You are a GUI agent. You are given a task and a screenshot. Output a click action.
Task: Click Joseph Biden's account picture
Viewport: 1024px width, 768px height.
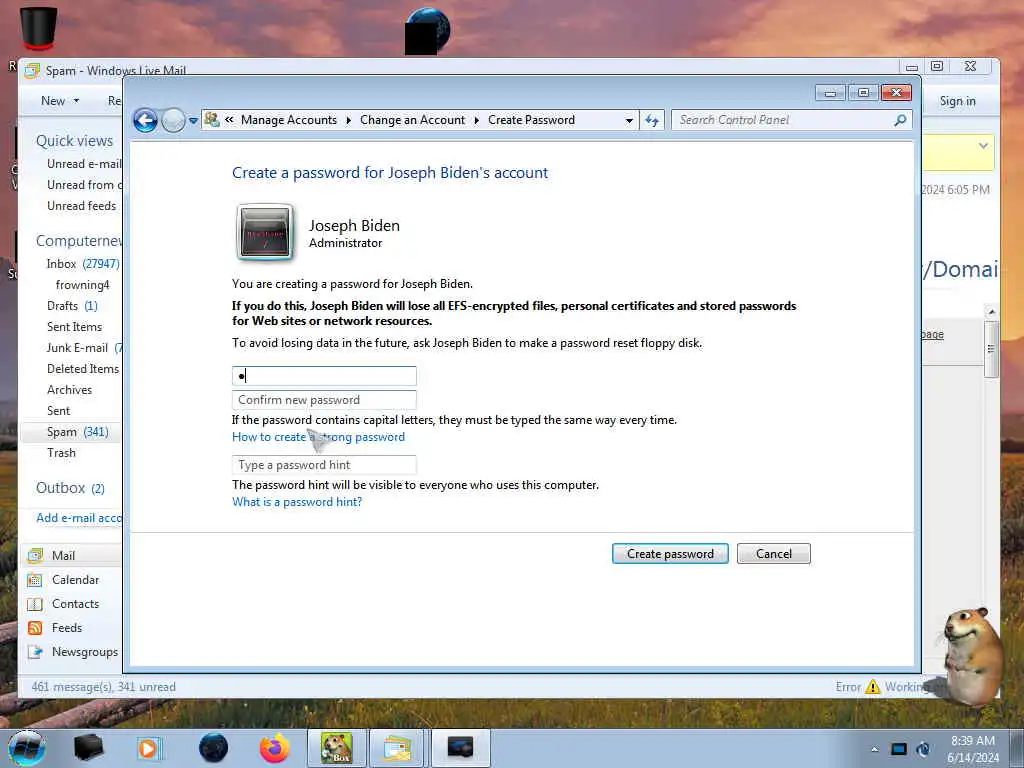(x=265, y=233)
